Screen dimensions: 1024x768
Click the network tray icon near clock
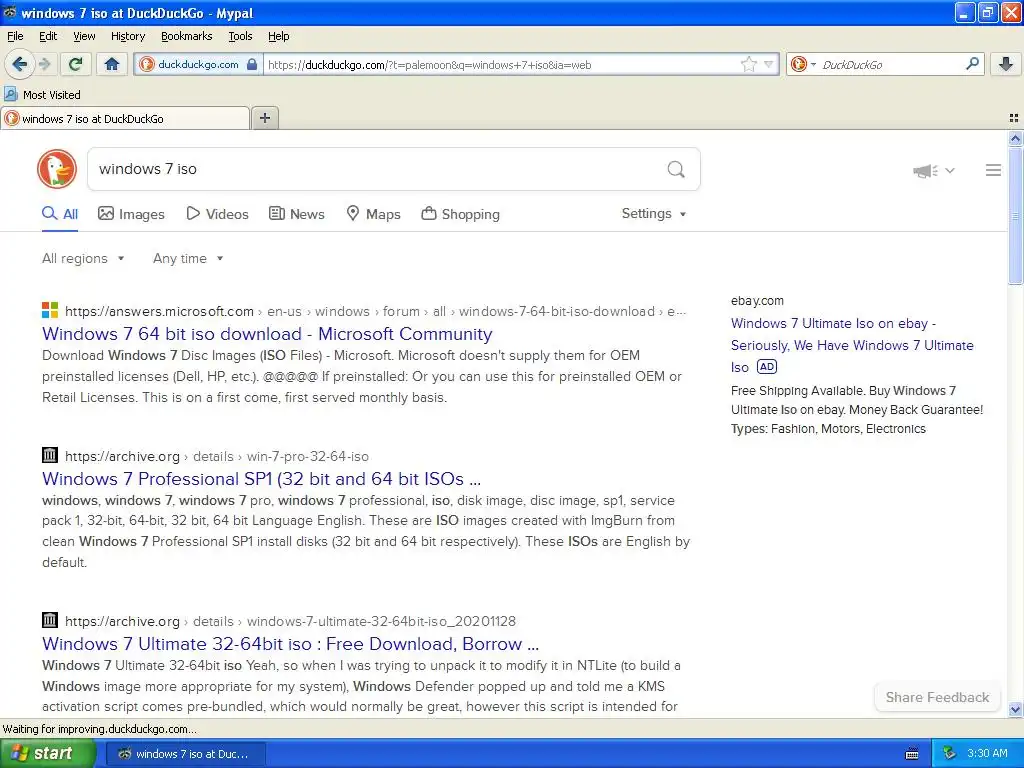(x=950, y=754)
